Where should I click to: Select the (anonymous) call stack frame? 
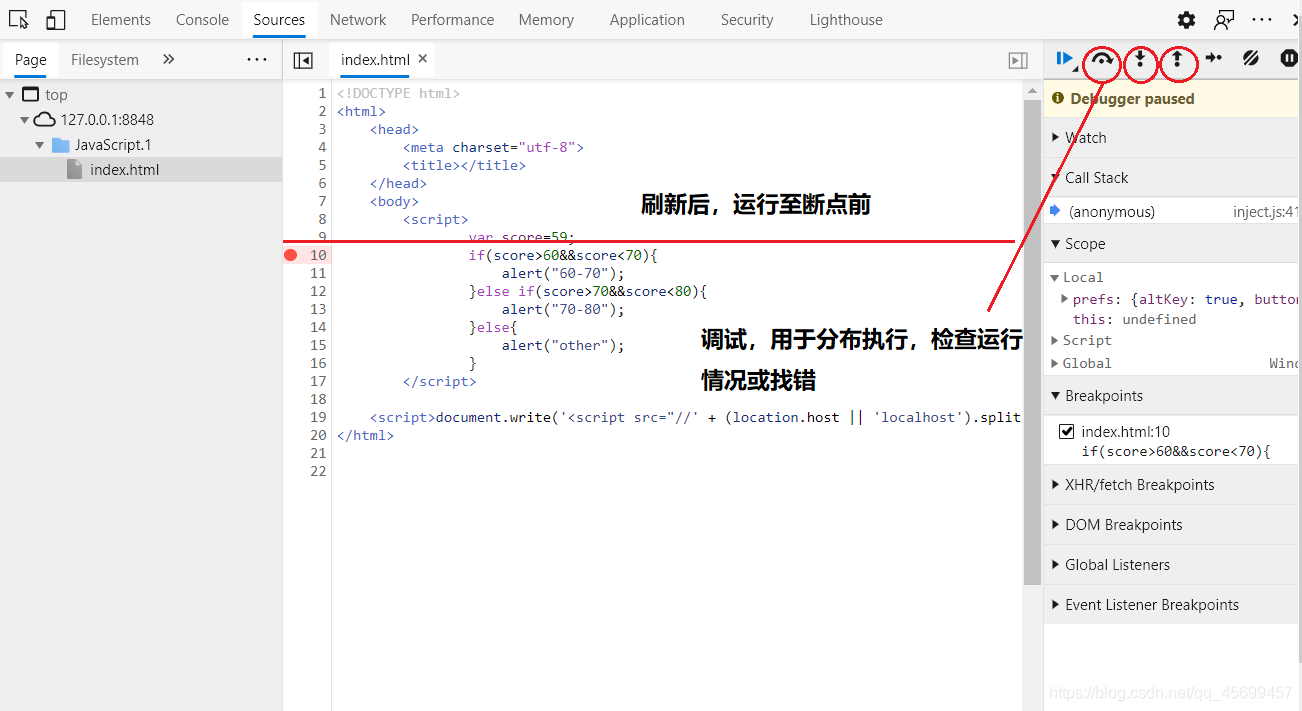click(1111, 212)
